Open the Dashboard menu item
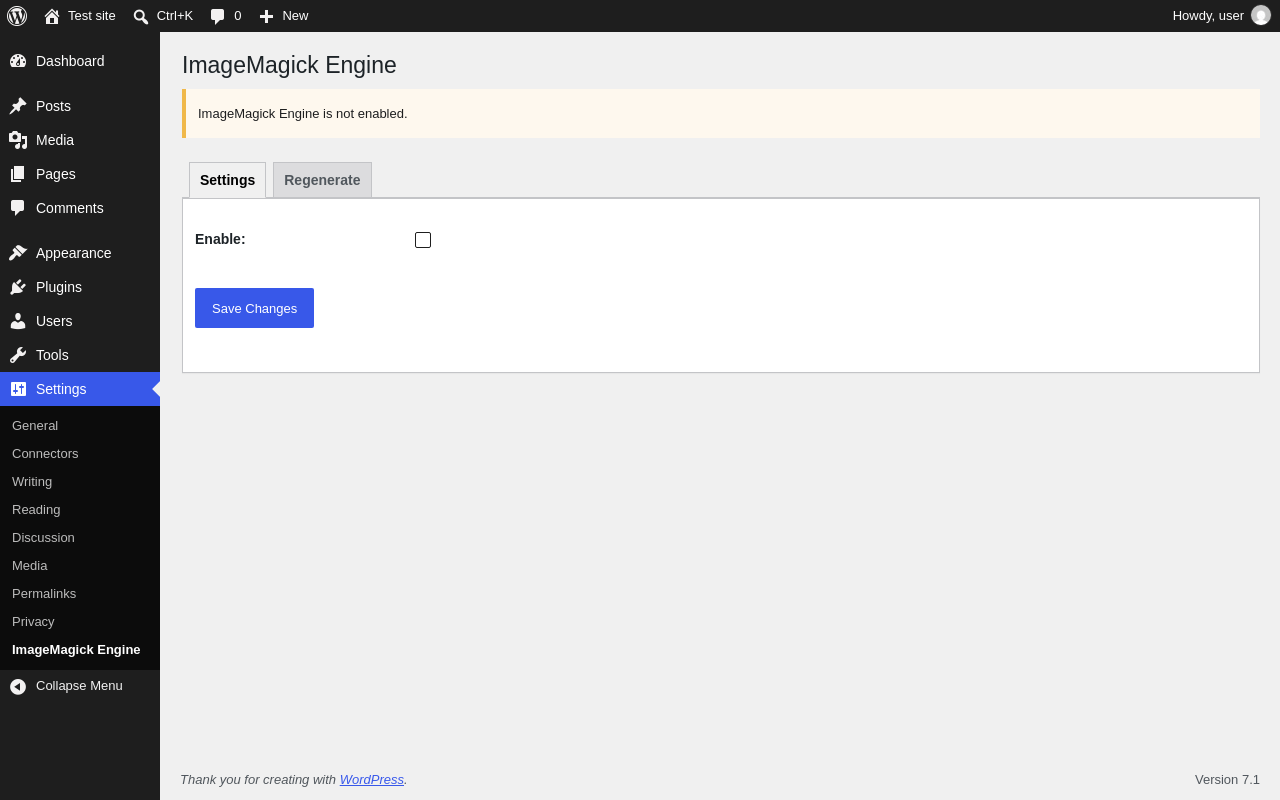1280x800 pixels. pyautogui.click(x=80, y=61)
